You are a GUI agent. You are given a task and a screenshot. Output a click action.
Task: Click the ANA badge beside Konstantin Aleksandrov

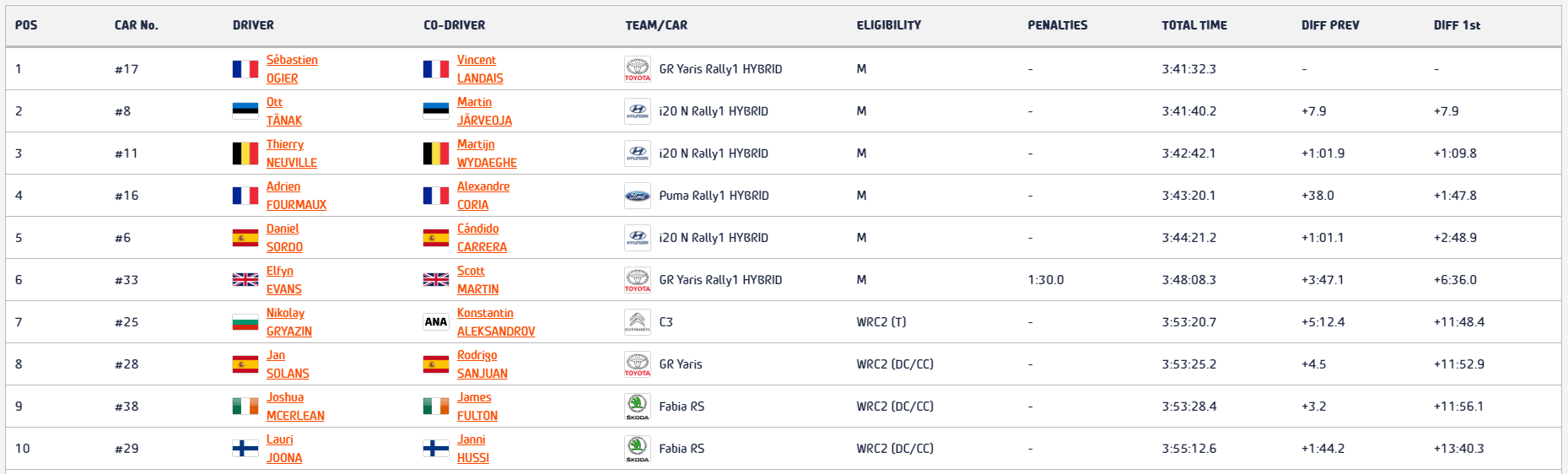coord(436,322)
